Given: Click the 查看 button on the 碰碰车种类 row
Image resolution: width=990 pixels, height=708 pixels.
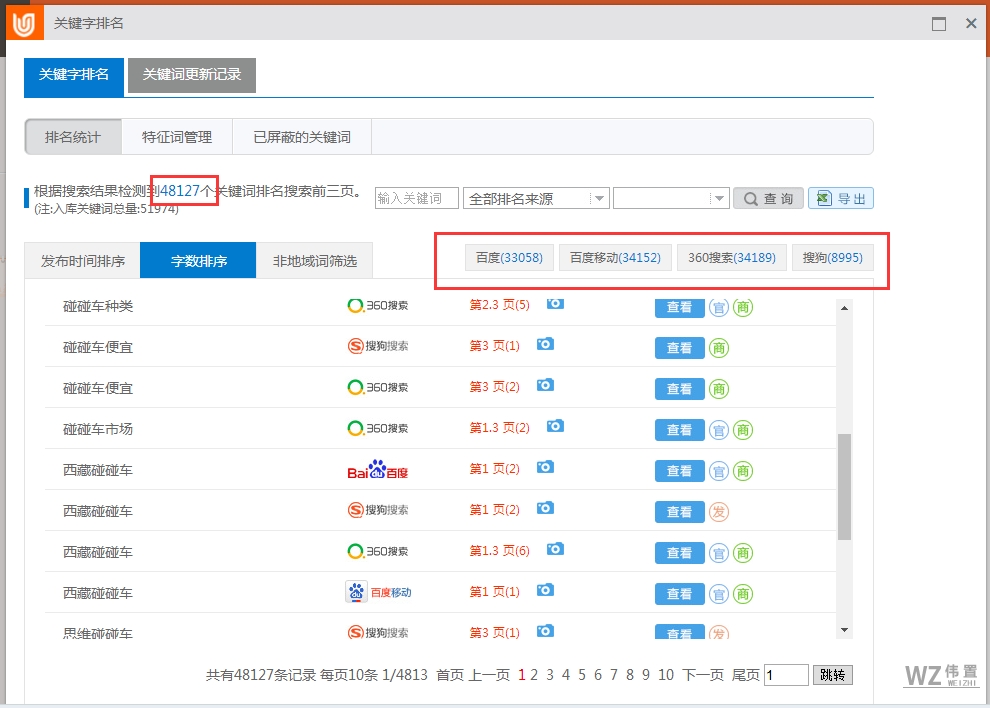Looking at the screenshot, I should coord(679,307).
